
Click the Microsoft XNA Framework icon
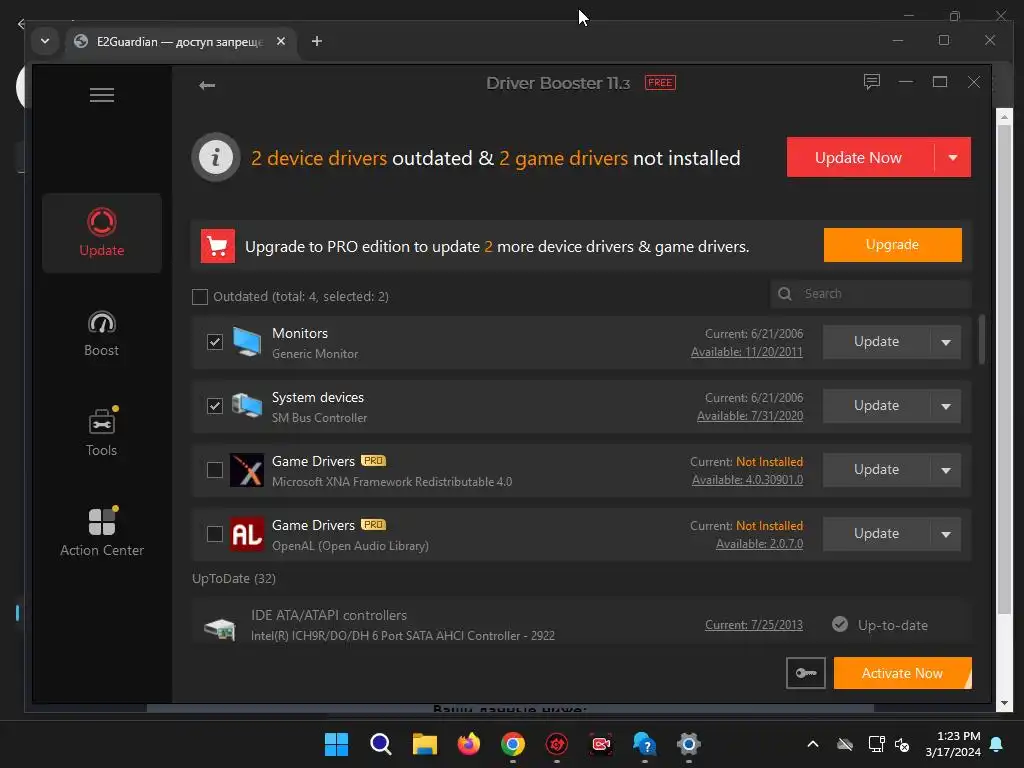(247, 470)
